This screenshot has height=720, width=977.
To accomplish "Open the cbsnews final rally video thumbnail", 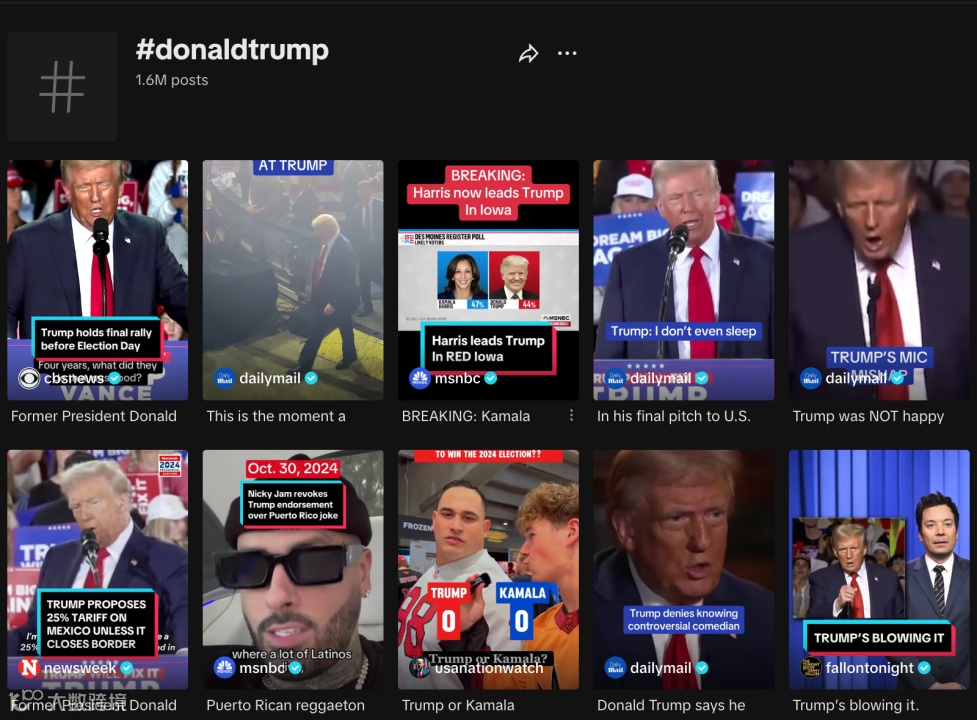I will click(98, 280).
